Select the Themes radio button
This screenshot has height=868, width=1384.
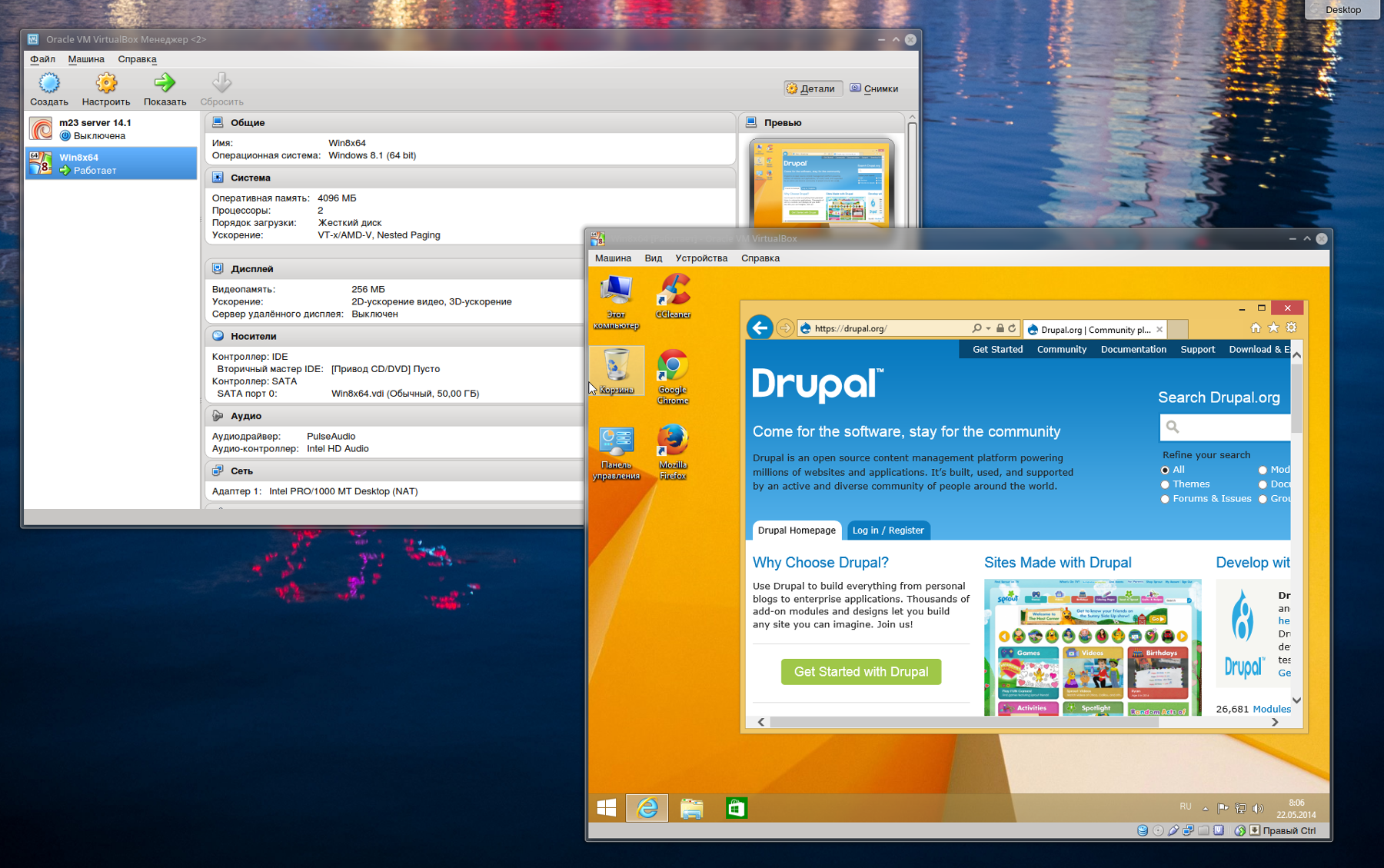coord(1165,484)
